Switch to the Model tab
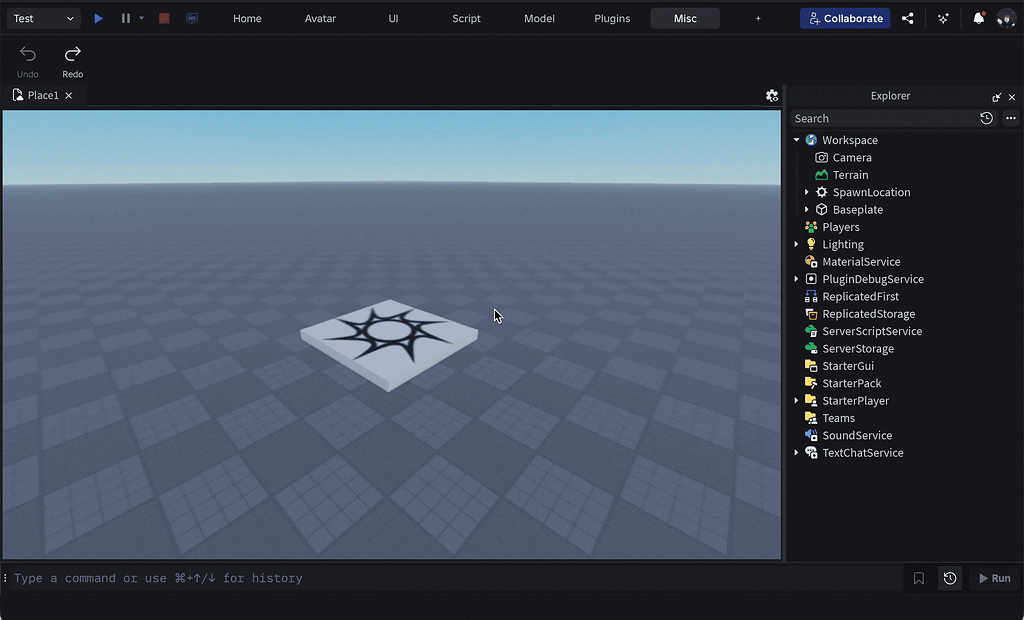The width and height of the screenshot is (1024, 620). point(539,18)
